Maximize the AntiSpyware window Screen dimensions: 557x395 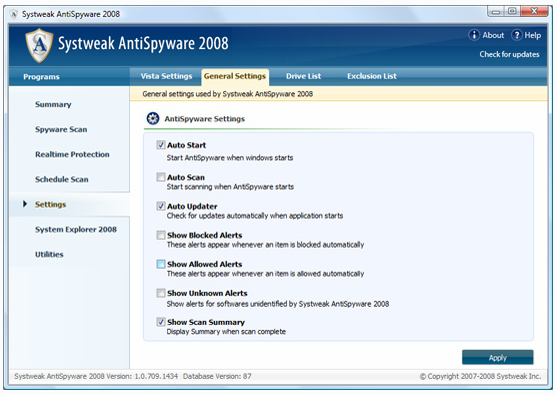[512, 11]
